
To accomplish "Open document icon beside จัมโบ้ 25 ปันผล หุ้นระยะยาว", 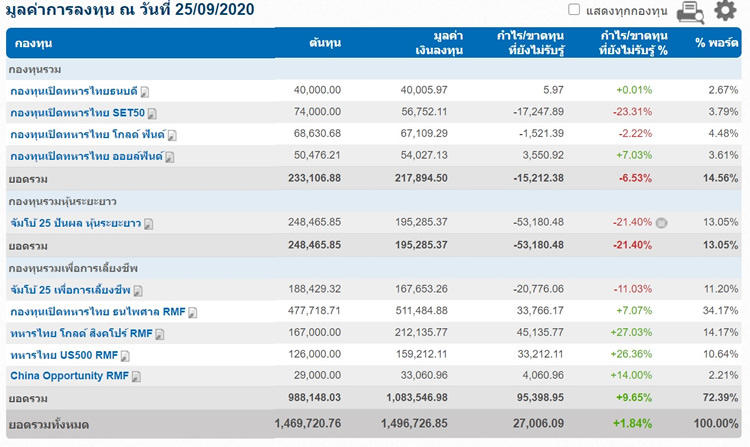I will pos(149,224).
